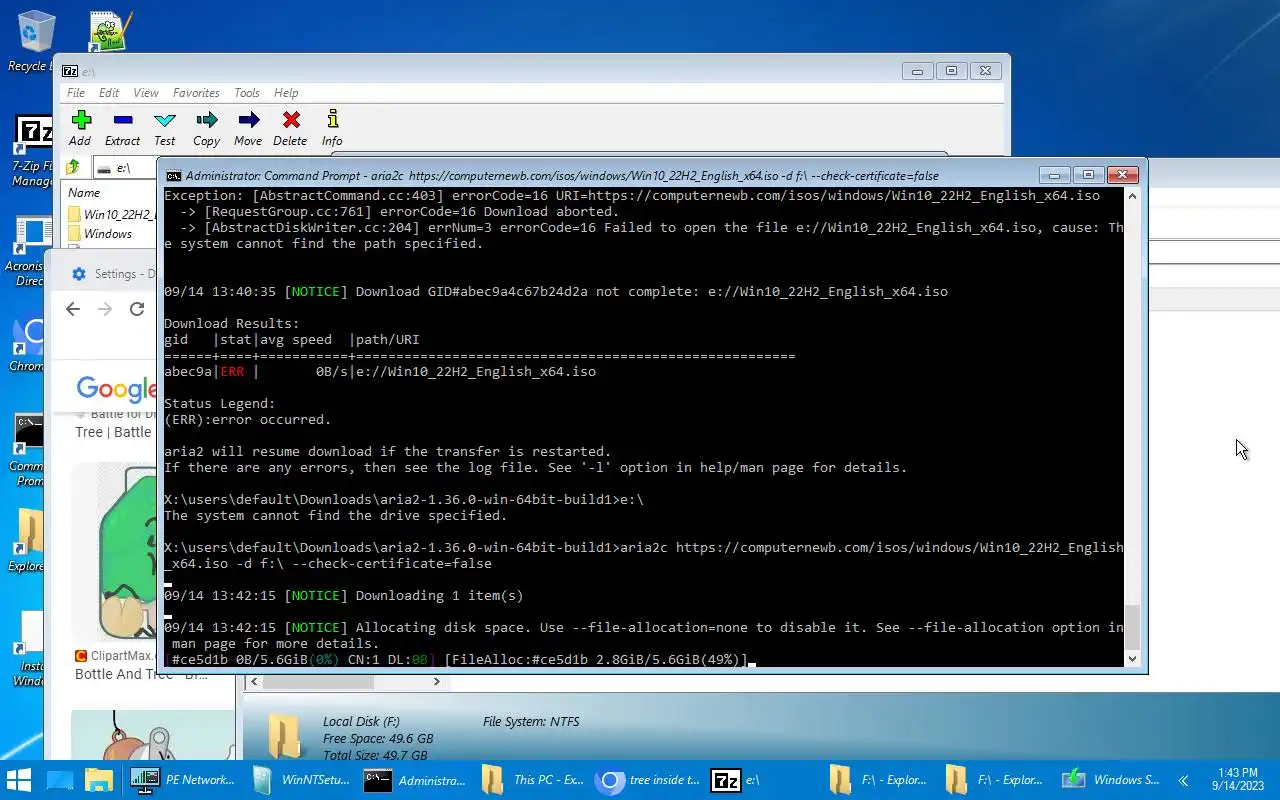Click Chrome forward arrow button

point(105,309)
